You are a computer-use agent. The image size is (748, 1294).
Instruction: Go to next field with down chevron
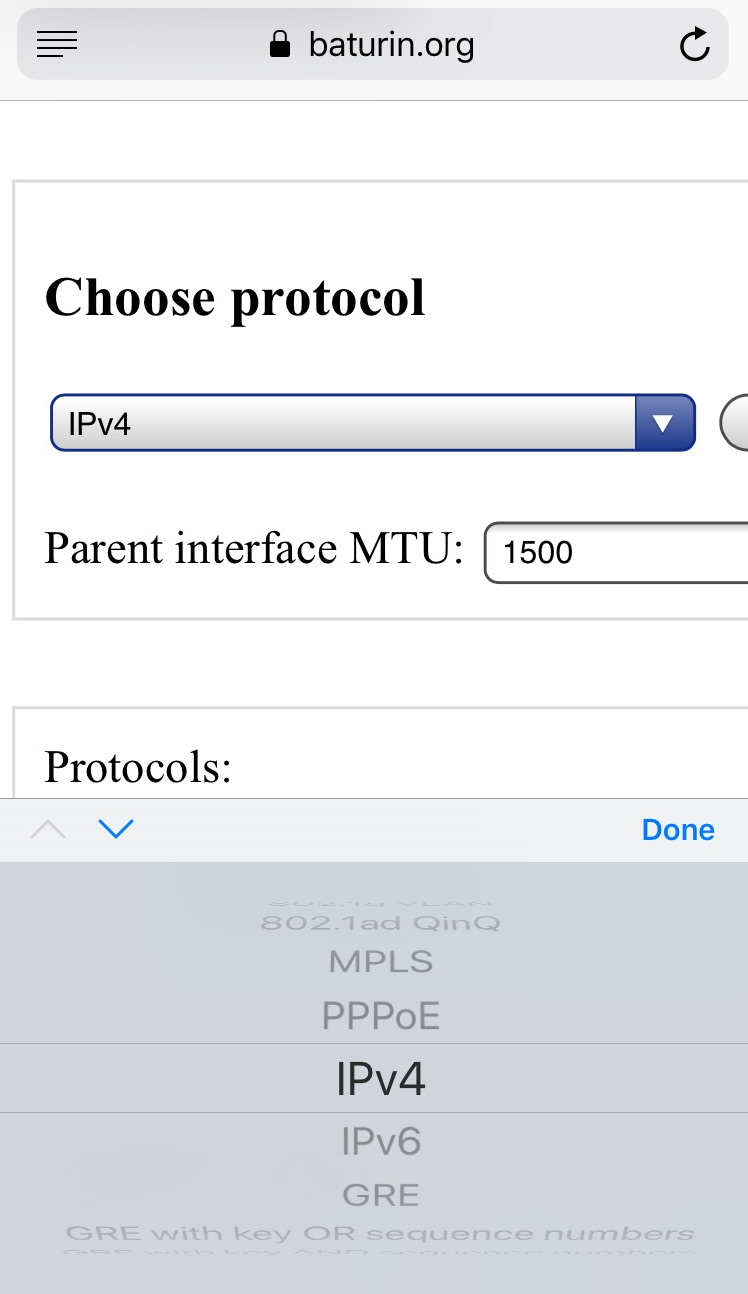click(x=116, y=829)
